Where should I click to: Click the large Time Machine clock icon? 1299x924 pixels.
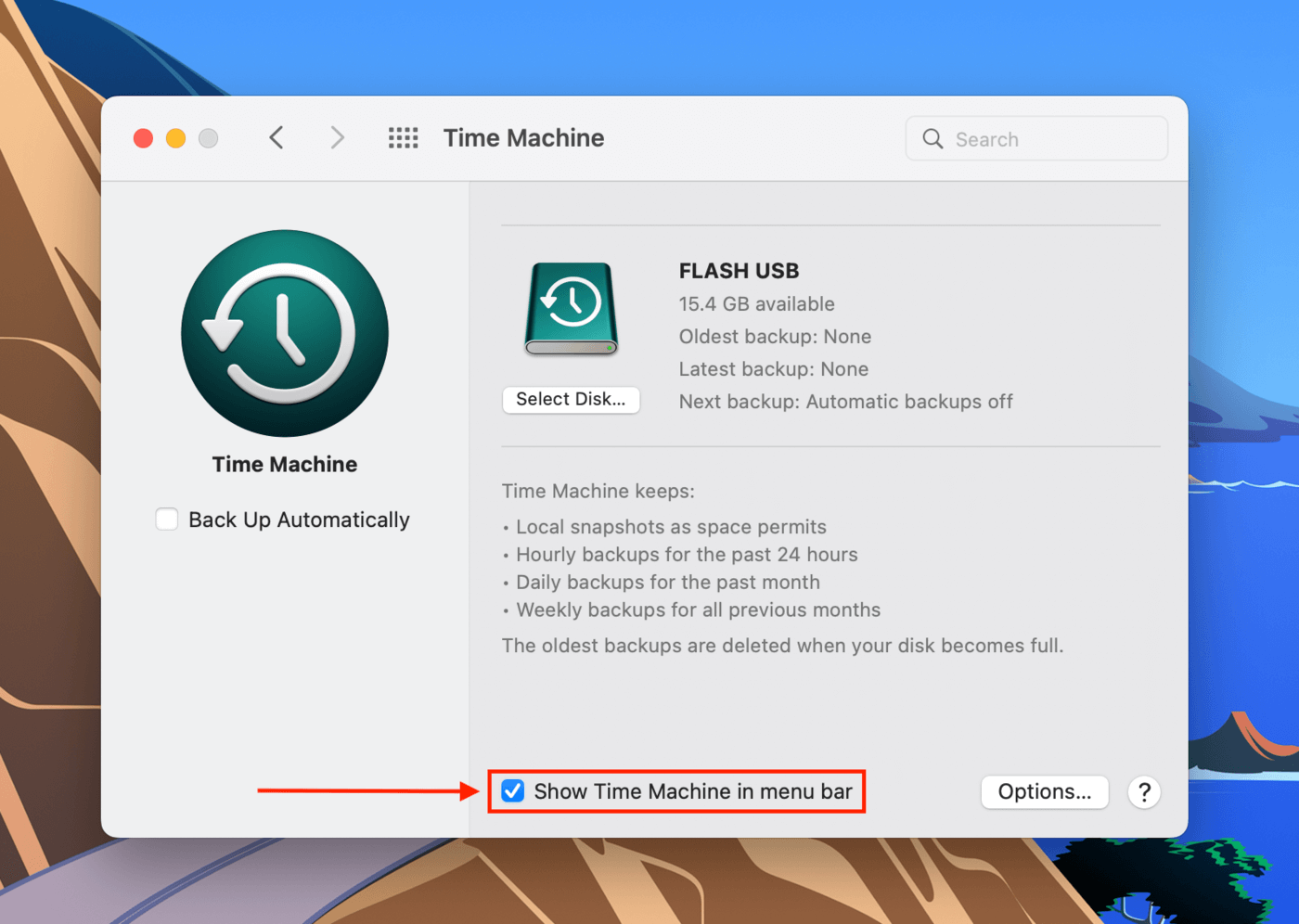[285, 333]
